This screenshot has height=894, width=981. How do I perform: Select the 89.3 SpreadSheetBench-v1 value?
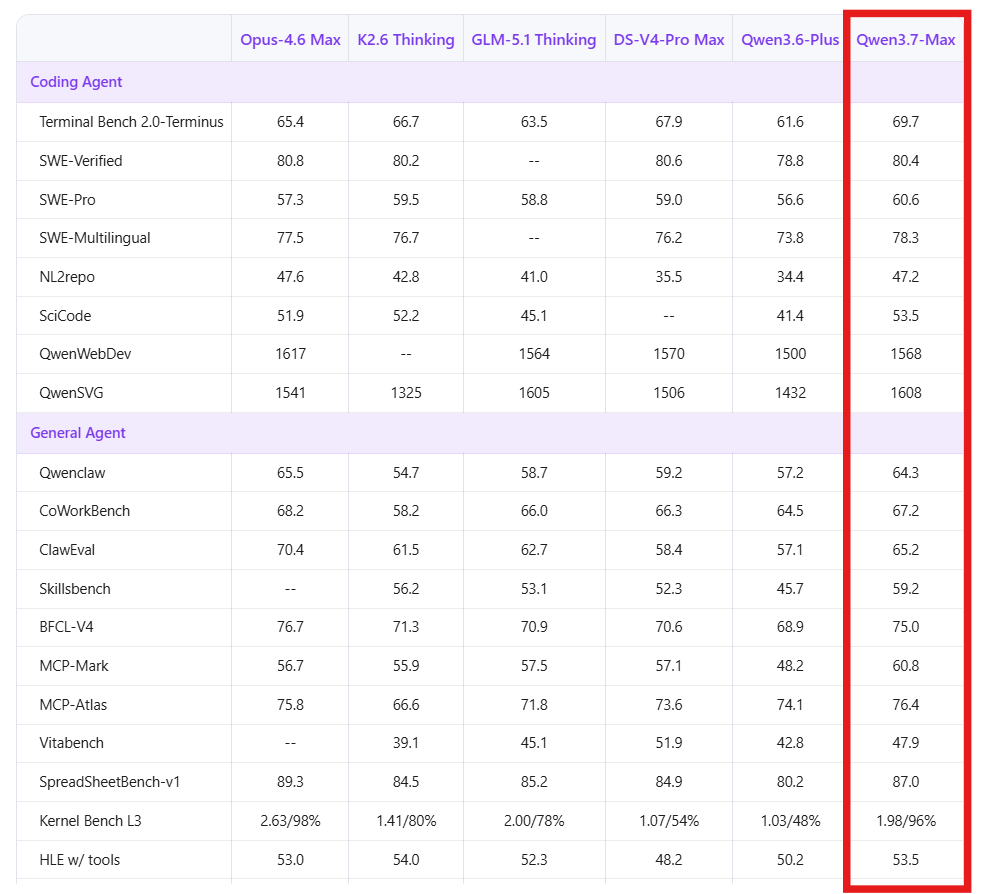(x=290, y=781)
